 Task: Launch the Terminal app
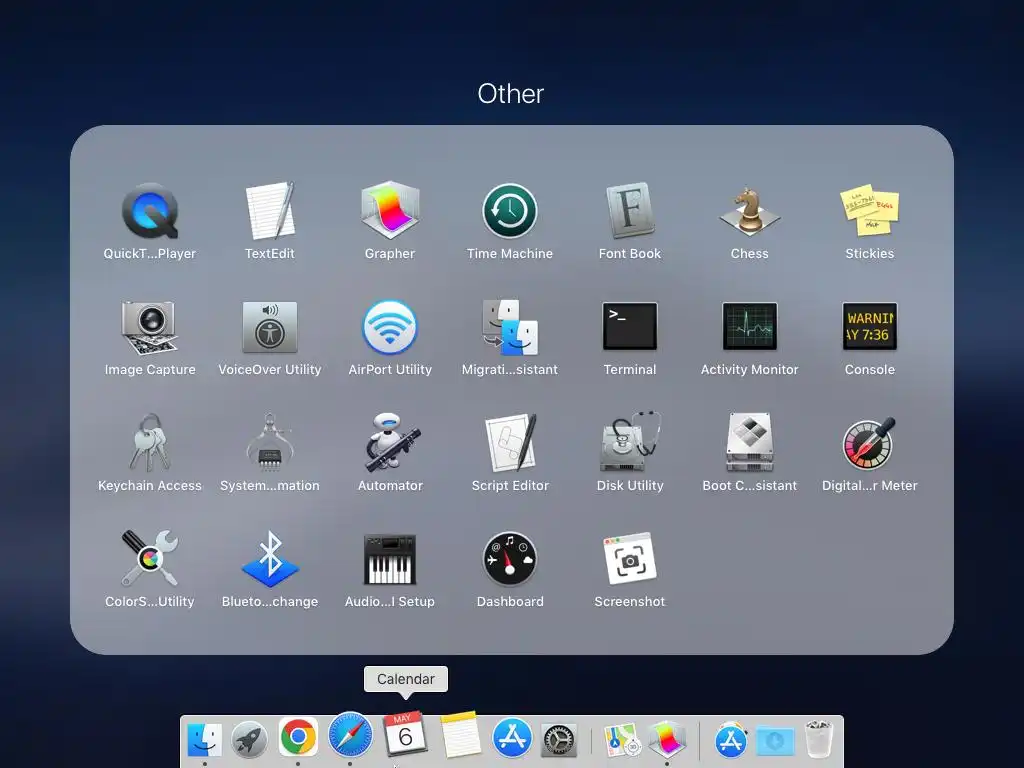(630, 326)
